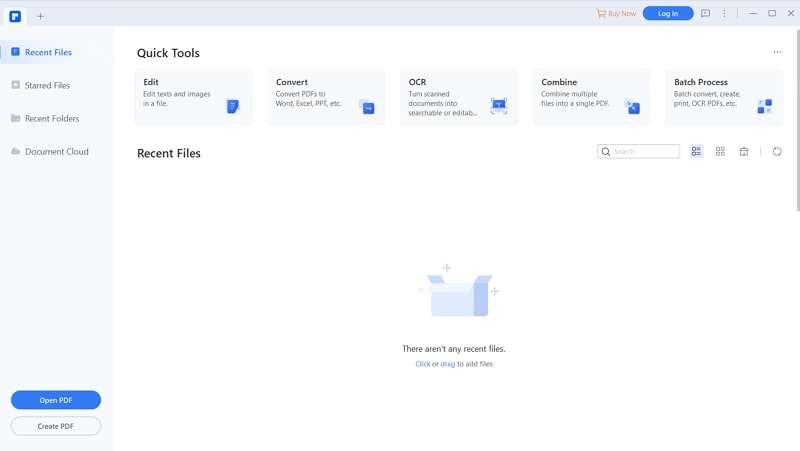
Task: Open the vertical three-dot menu in title bar
Action: pos(724,13)
